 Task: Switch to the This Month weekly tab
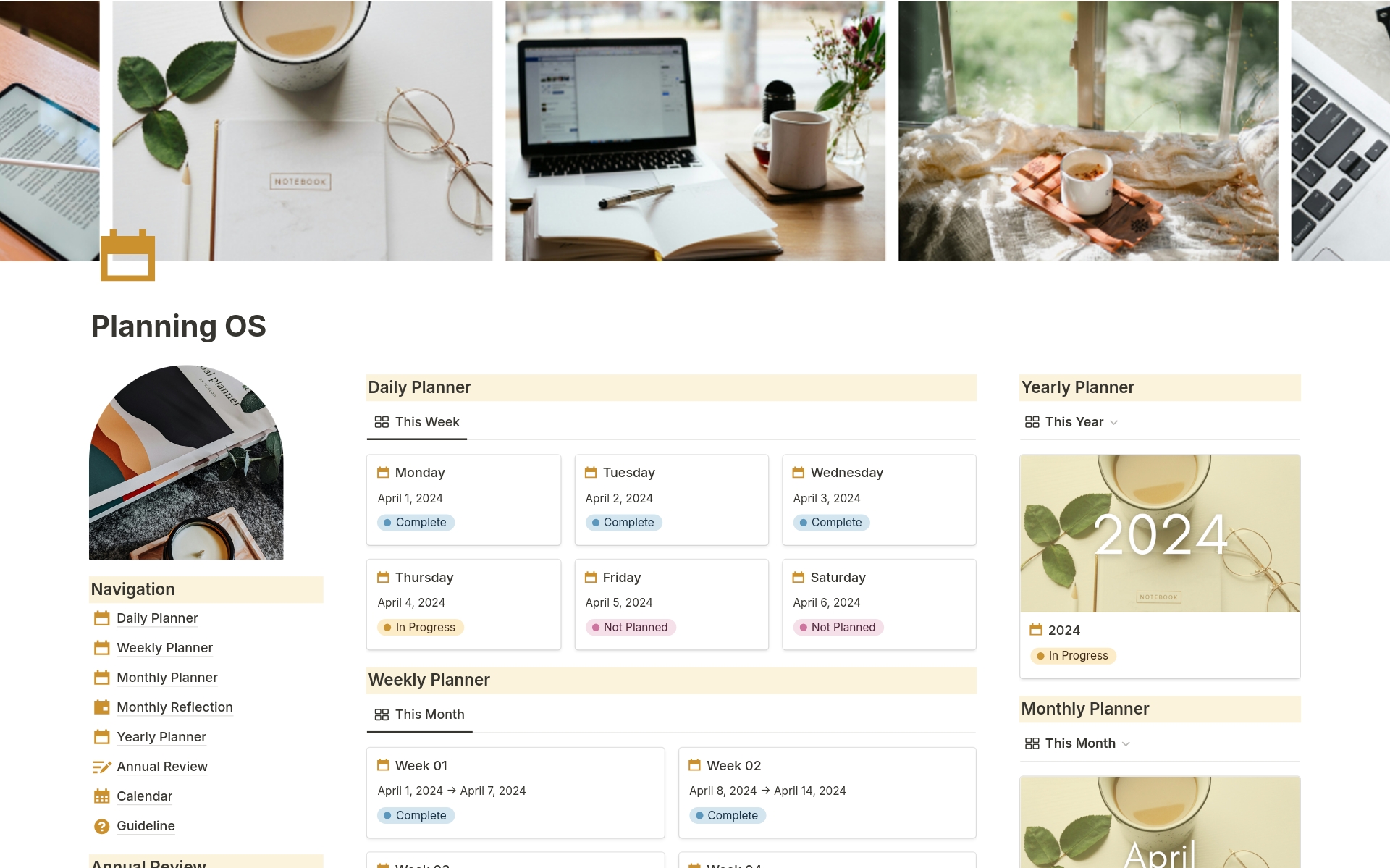tap(429, 714)
